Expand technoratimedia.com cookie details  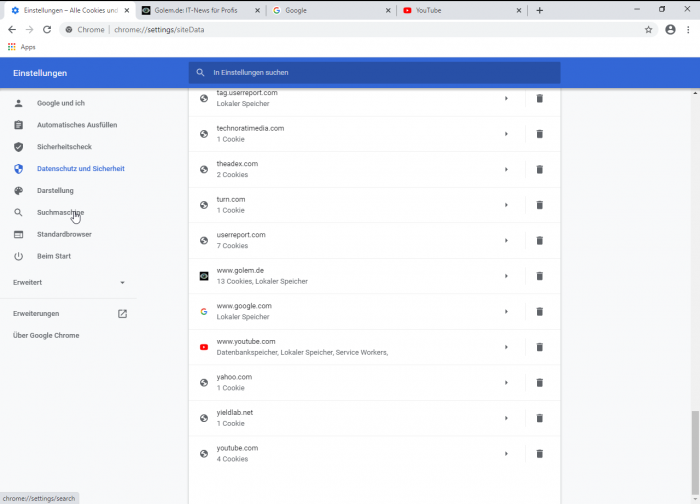tap(506, 134)
